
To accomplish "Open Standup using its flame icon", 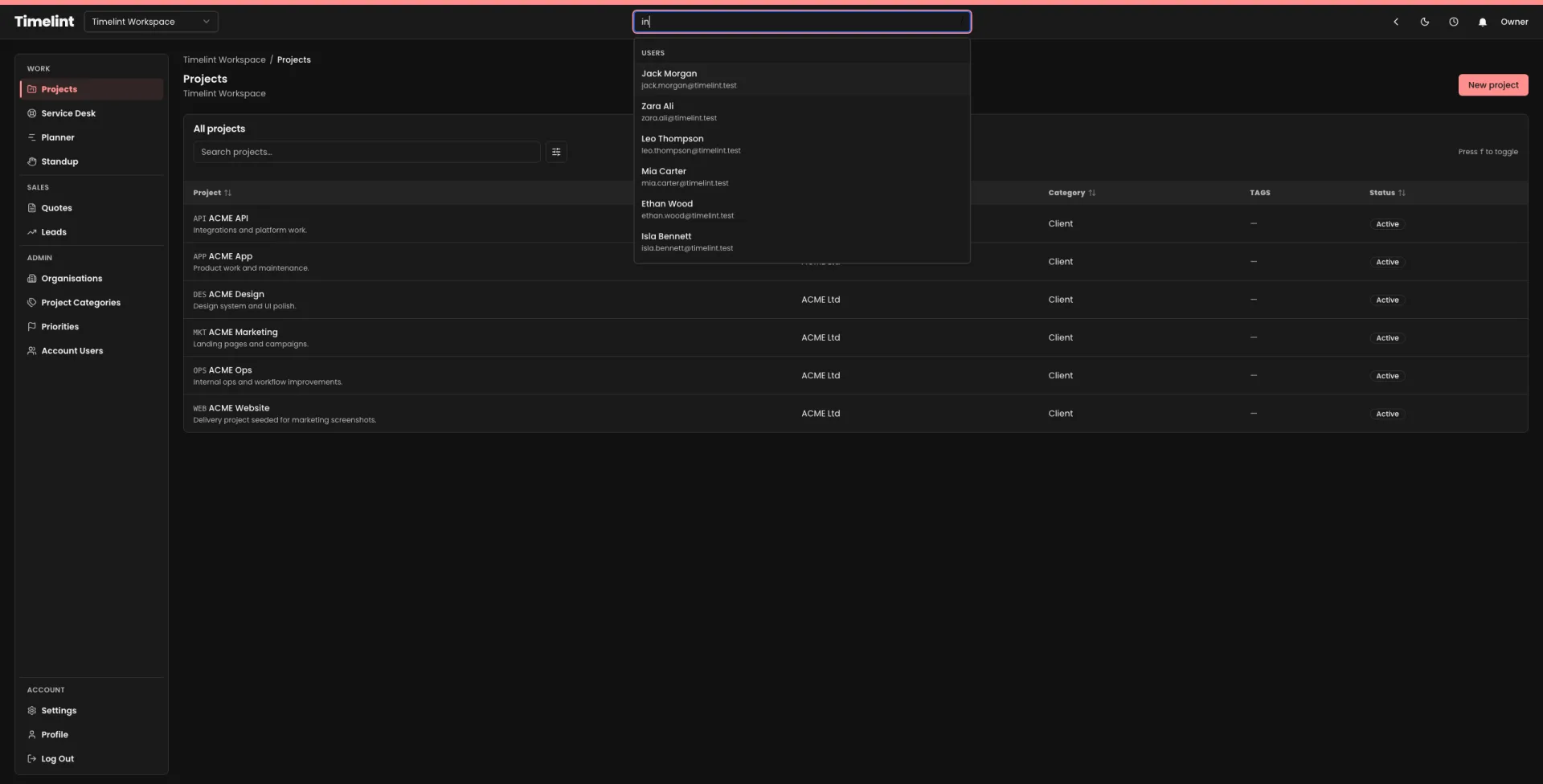I will [x=32, y=161].
